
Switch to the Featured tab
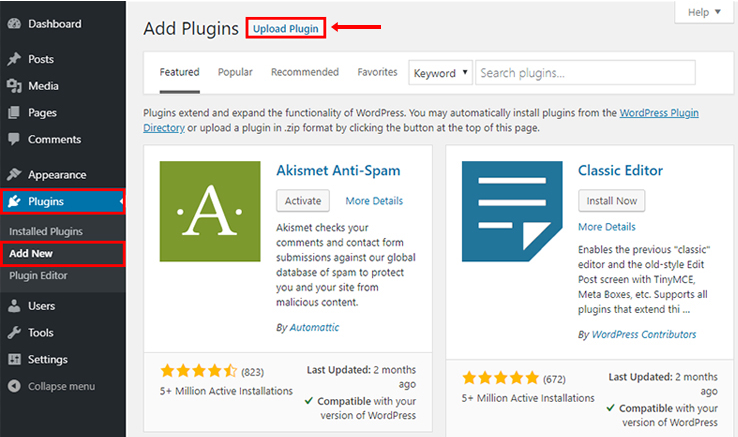coord(179,72)
